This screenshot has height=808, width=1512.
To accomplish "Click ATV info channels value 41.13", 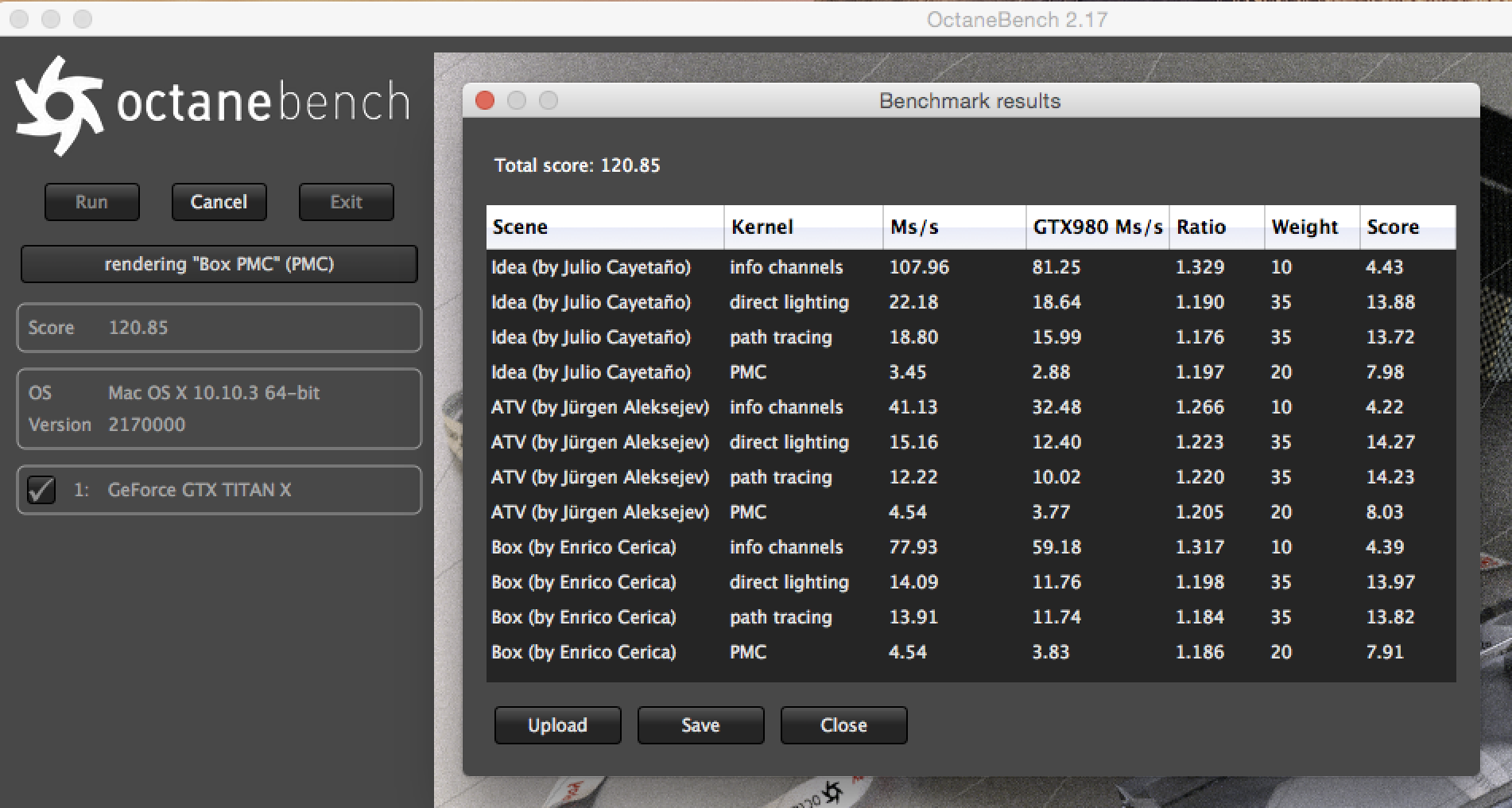I will [913, 407].
